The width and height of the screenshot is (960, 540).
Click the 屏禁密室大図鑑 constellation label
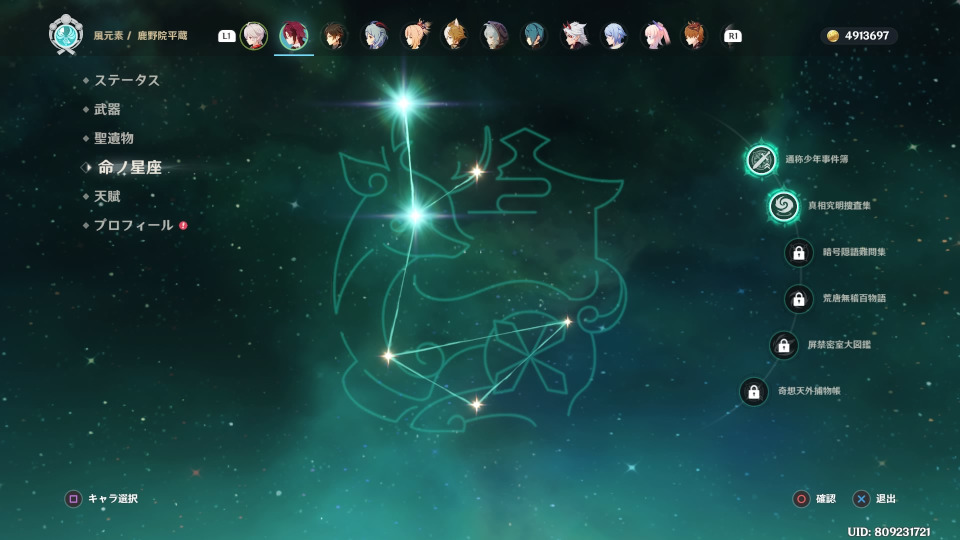[x=839, y=345]
